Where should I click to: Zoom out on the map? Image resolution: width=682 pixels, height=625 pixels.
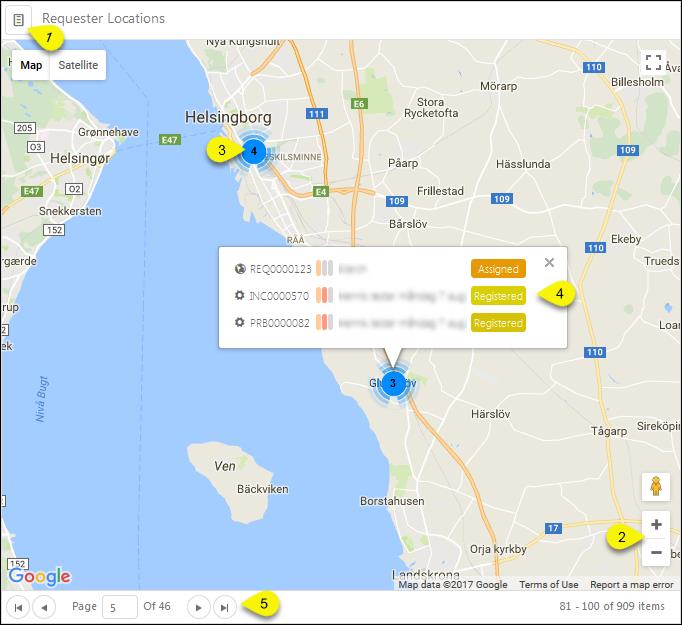[x=655, y=552]
